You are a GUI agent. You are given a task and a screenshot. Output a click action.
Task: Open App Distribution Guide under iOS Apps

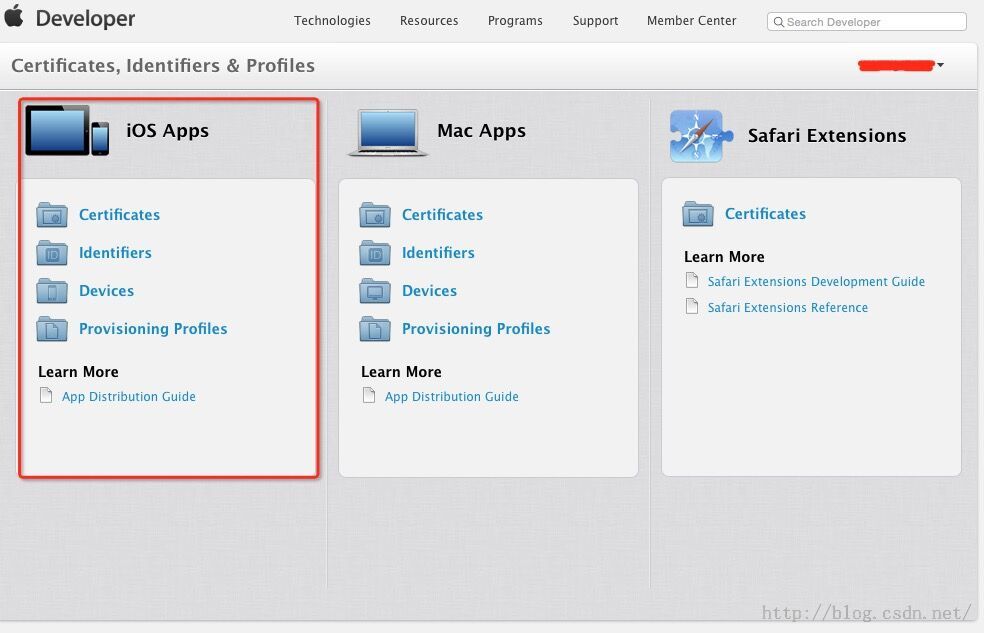click(x=129, y=396)
